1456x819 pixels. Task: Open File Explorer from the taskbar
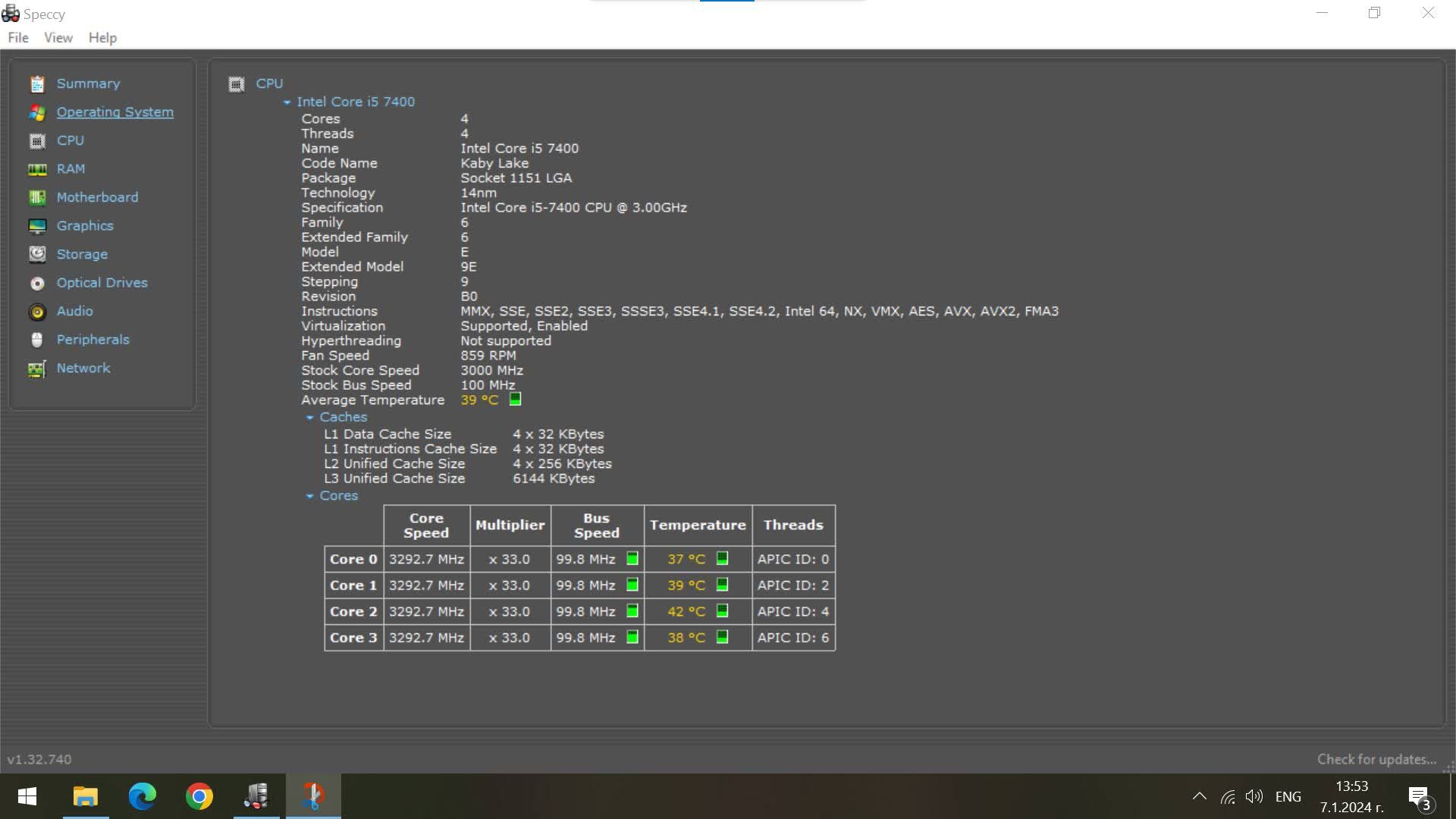[x=86, y=796]
